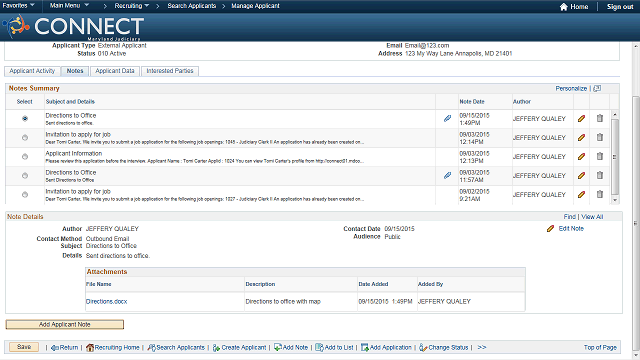Viewport: 640px width, 360px height.
Task: Click the View All link
Action: [592, 217]
